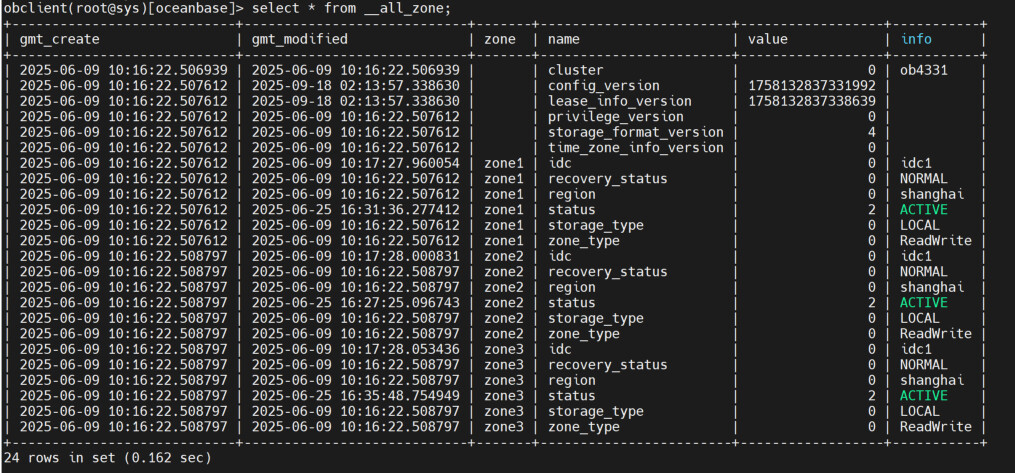This screenshot has width=1015, height=473.
Task: Click the time_zone_info_version name cell
Action: pyautogui.click(x=636, y=148)
